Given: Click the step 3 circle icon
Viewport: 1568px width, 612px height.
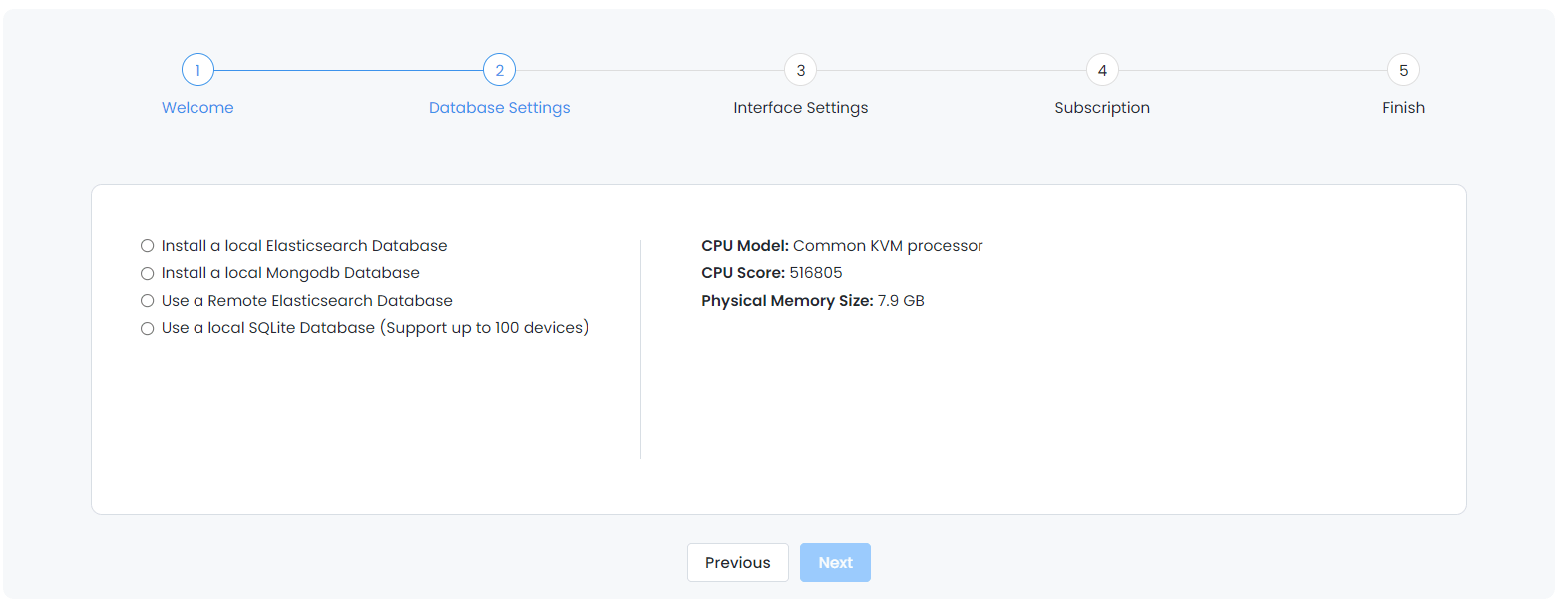Looking at the screenshot, I should (801, 70).
